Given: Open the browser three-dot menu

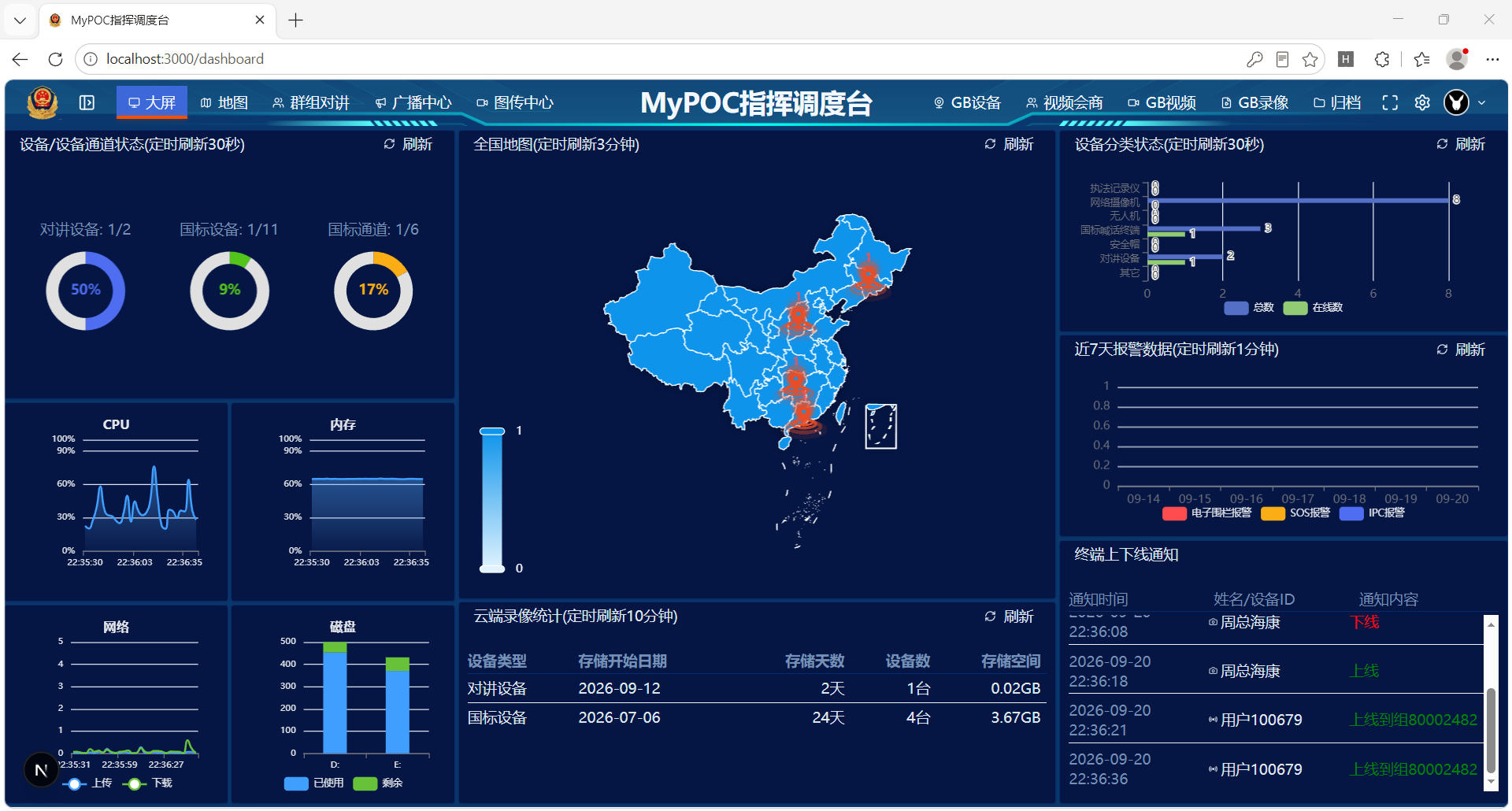Looking at the screenshot, I should [x=1492, y=59].
